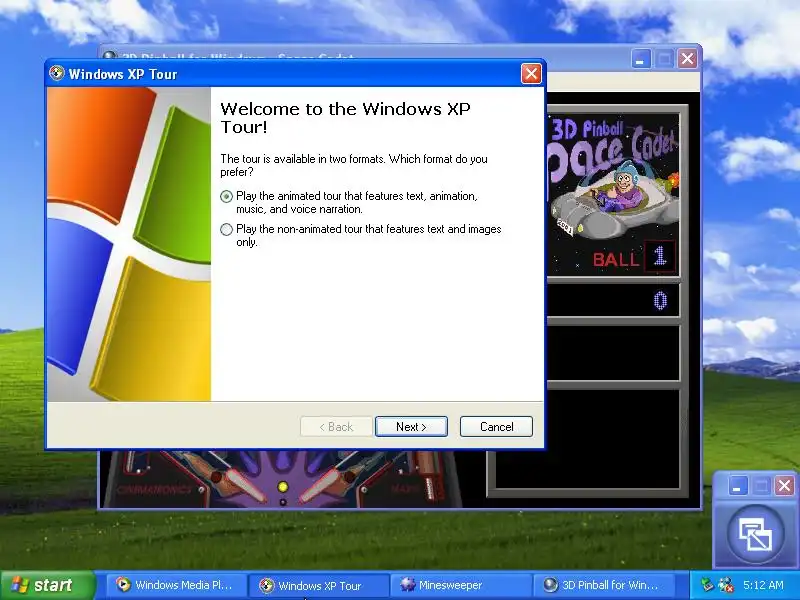Activate the Windows XP Tour taskbar button
The height and width of the screenshot is (600, 800).
tap(318, 585)
